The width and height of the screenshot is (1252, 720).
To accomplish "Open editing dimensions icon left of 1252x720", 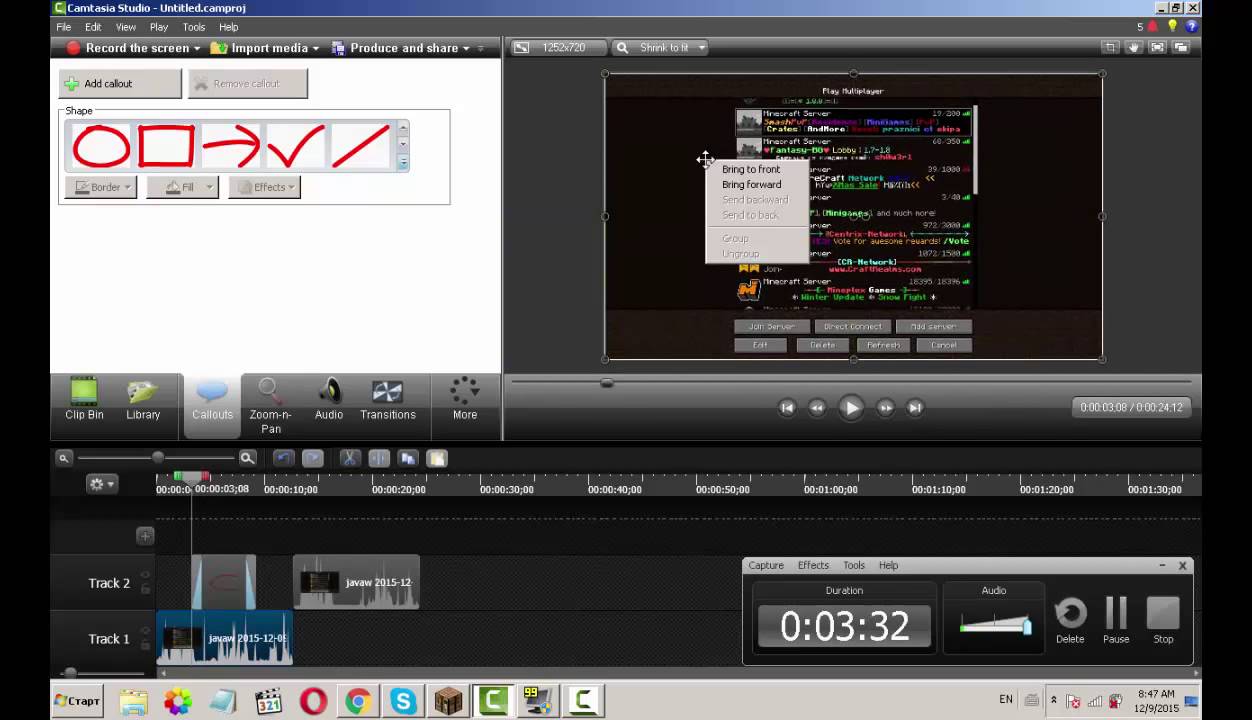I will click(x=521, y=47).
